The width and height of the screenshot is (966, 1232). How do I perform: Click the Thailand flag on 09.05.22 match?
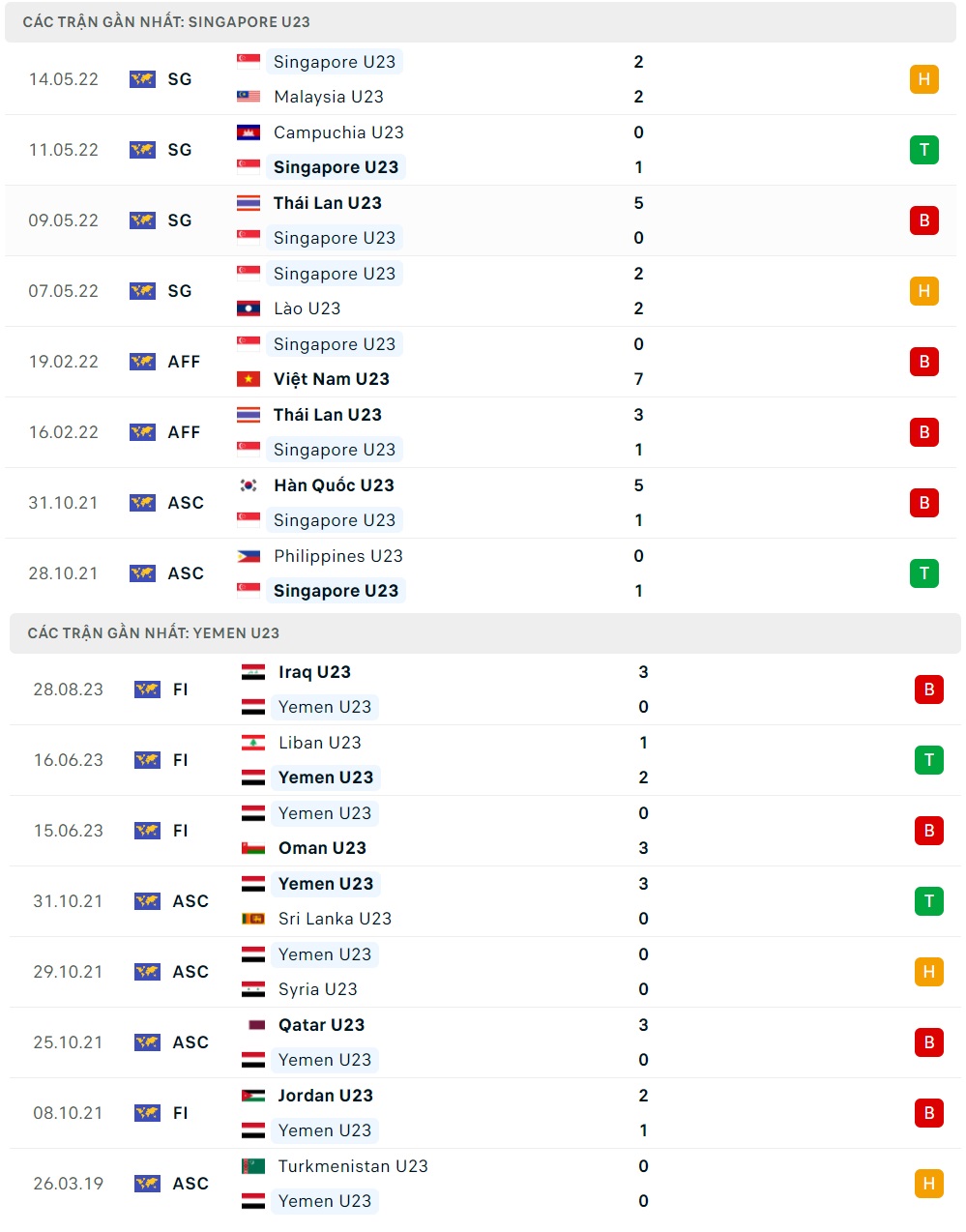pyautogui.click(x=249, y=203)
